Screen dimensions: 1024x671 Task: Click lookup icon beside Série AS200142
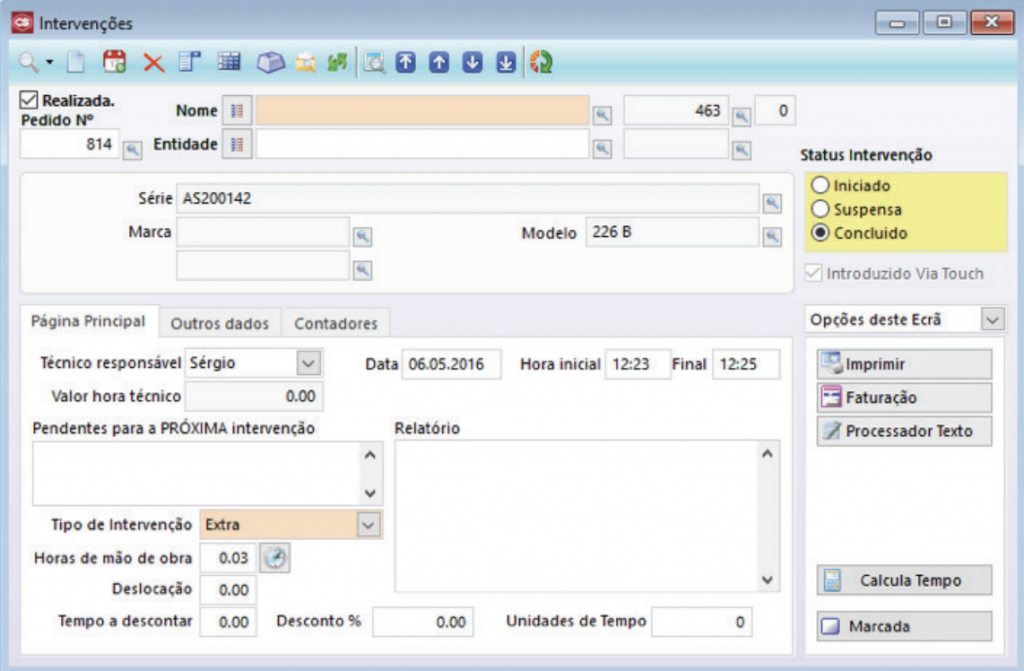pyautogui.click(x=772, y=203)
